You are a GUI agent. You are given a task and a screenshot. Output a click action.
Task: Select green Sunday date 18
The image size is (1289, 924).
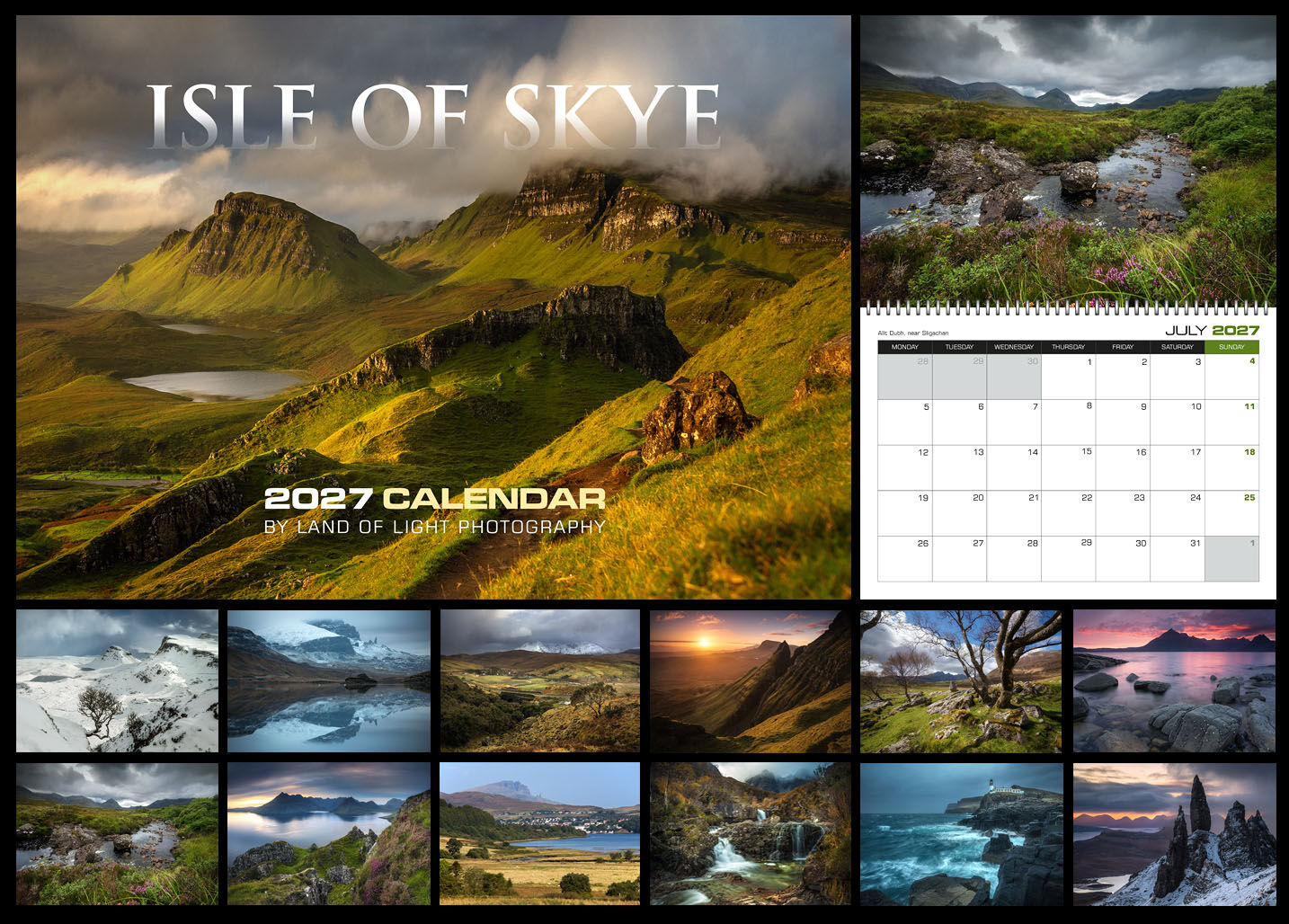[x=1232, y=468]
